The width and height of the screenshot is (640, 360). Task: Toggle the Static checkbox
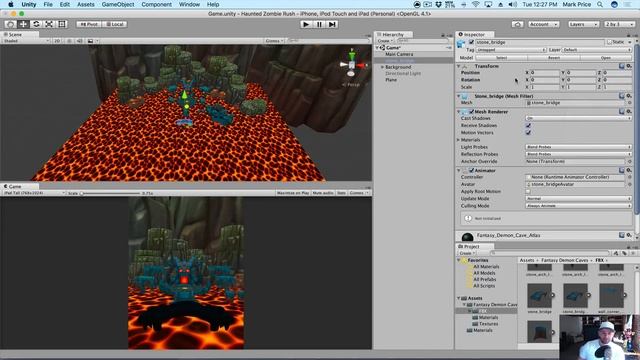[x=609, y=42]
